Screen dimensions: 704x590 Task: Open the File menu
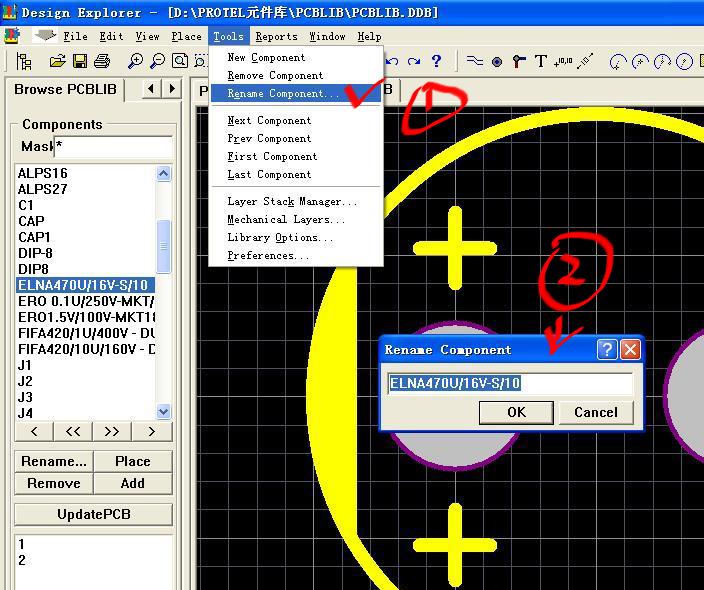click(x=75, y=36)
